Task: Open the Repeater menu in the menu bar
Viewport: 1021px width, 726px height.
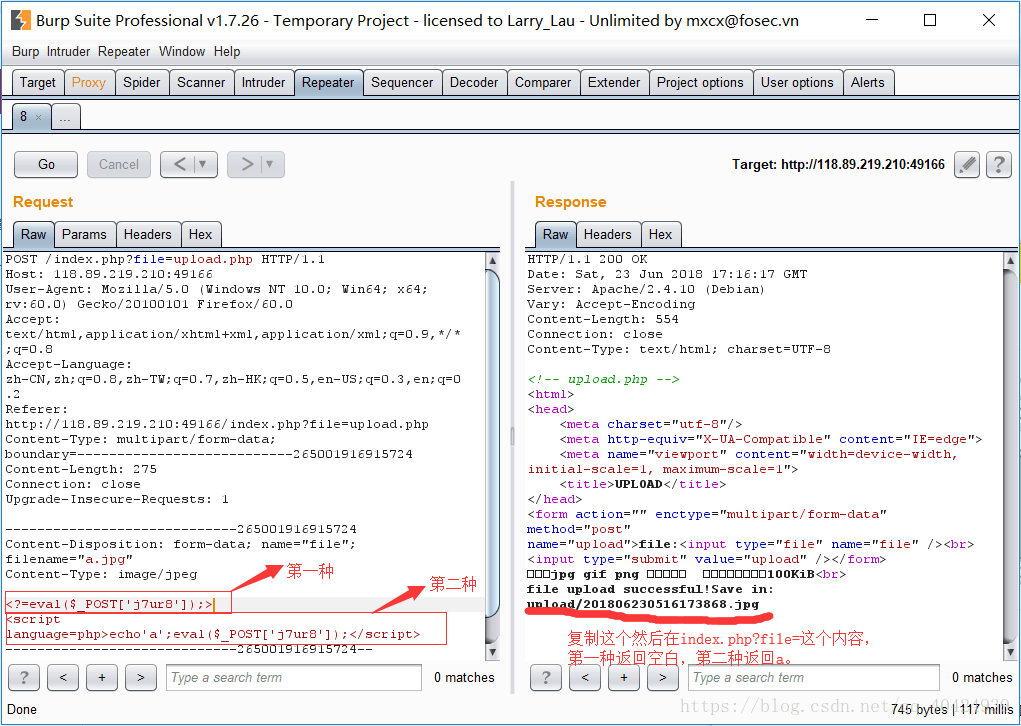Action: pyautogui.click(x=124, y=51)
